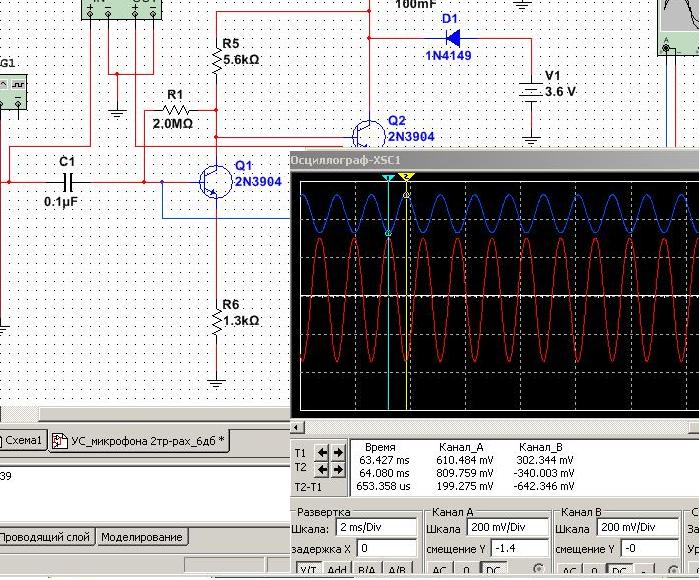Select the Q1 2N3904 transistor symbol
Screen dimensions: 700x580
click(x=213, y=182)
